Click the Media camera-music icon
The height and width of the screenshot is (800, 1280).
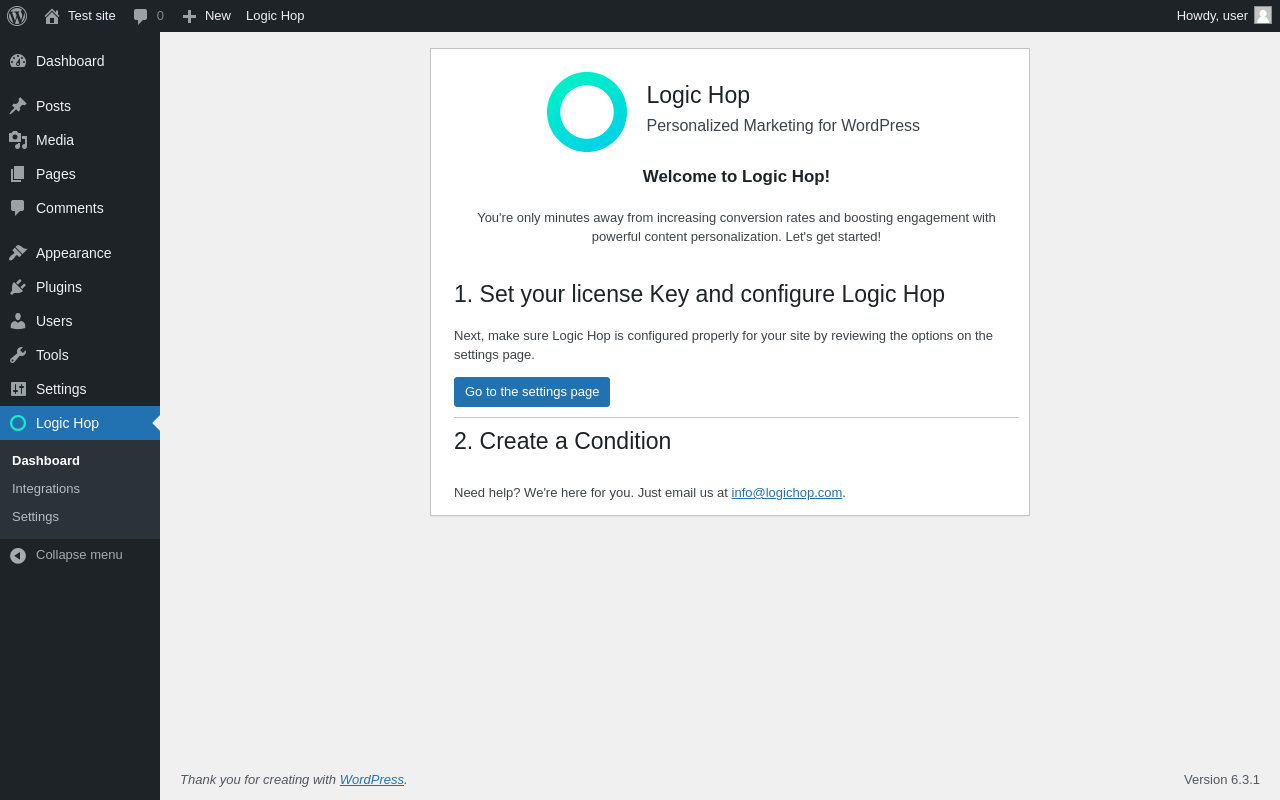18,140
